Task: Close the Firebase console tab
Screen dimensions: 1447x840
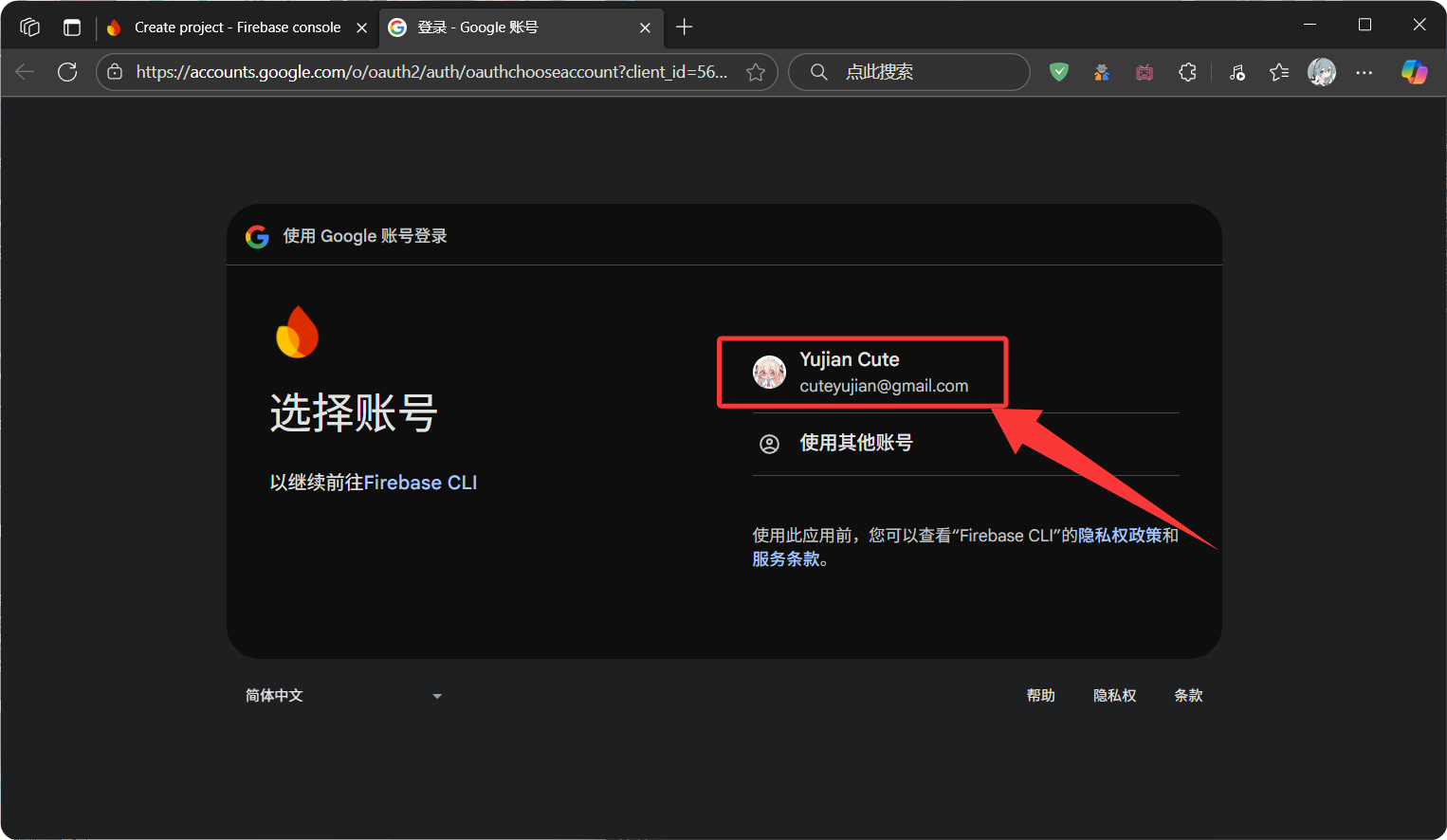Action: pyautogui.click(x=361, y=27)
